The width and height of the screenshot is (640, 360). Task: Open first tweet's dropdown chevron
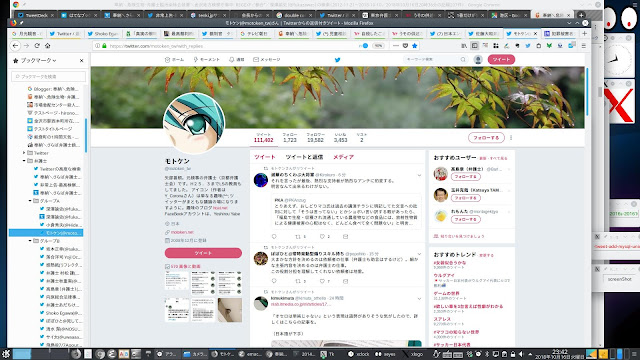[419, 176]
